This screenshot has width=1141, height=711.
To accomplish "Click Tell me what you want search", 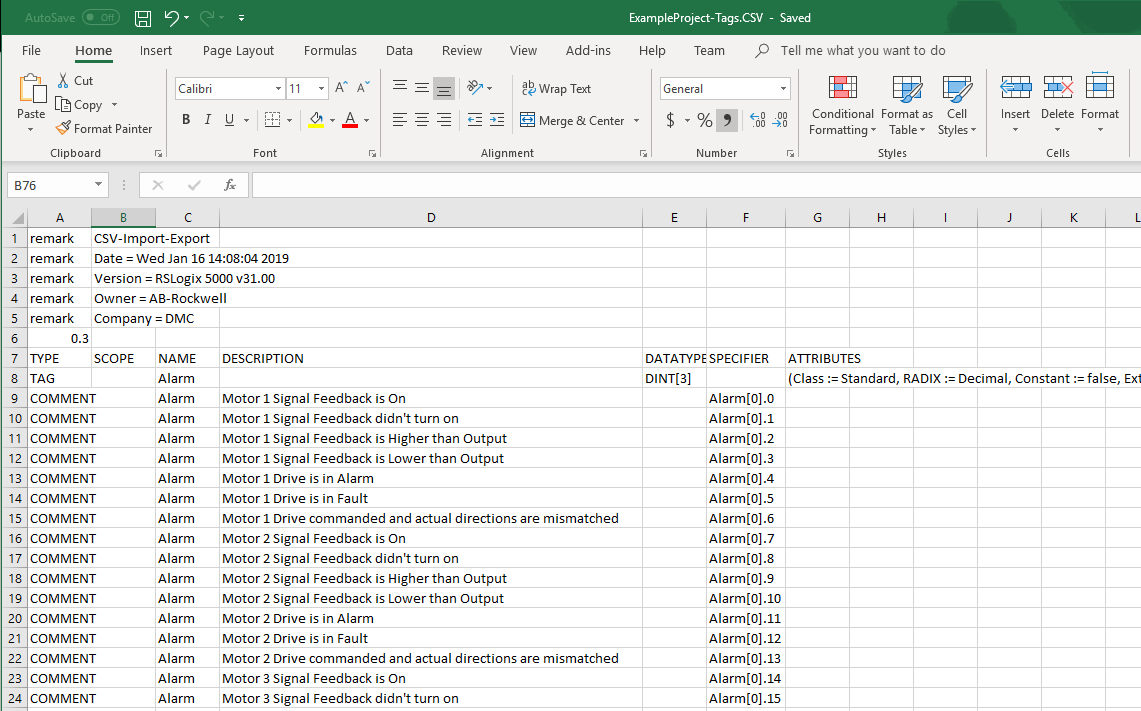I will (862, 50).
